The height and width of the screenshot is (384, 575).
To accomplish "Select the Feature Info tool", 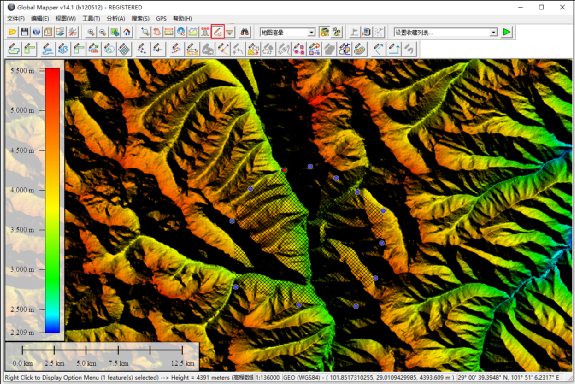I will [x=181, y=32].
